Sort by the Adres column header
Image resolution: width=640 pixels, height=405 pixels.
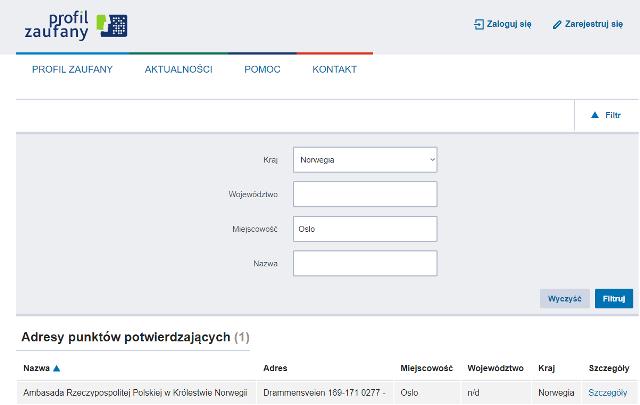coord(275,368)
